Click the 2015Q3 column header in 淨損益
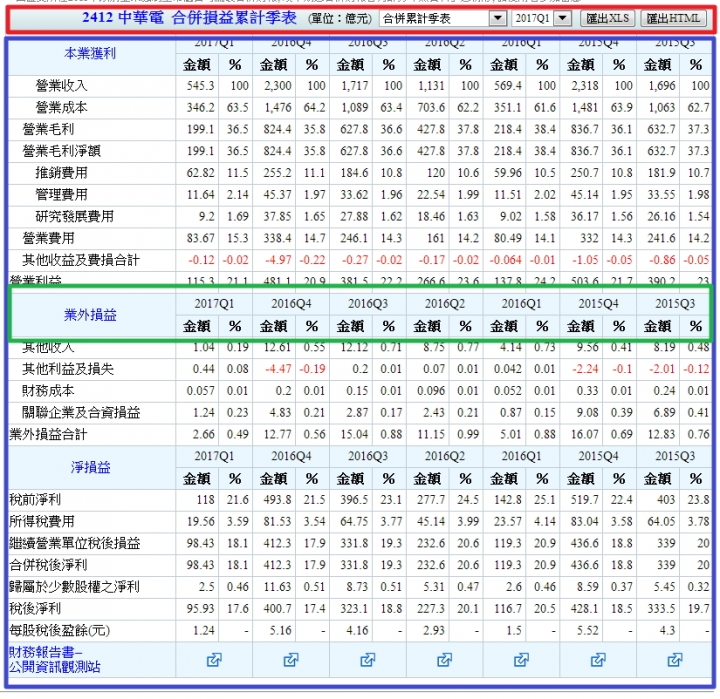The height and width of the screenshot is (699, 720). 675,457
